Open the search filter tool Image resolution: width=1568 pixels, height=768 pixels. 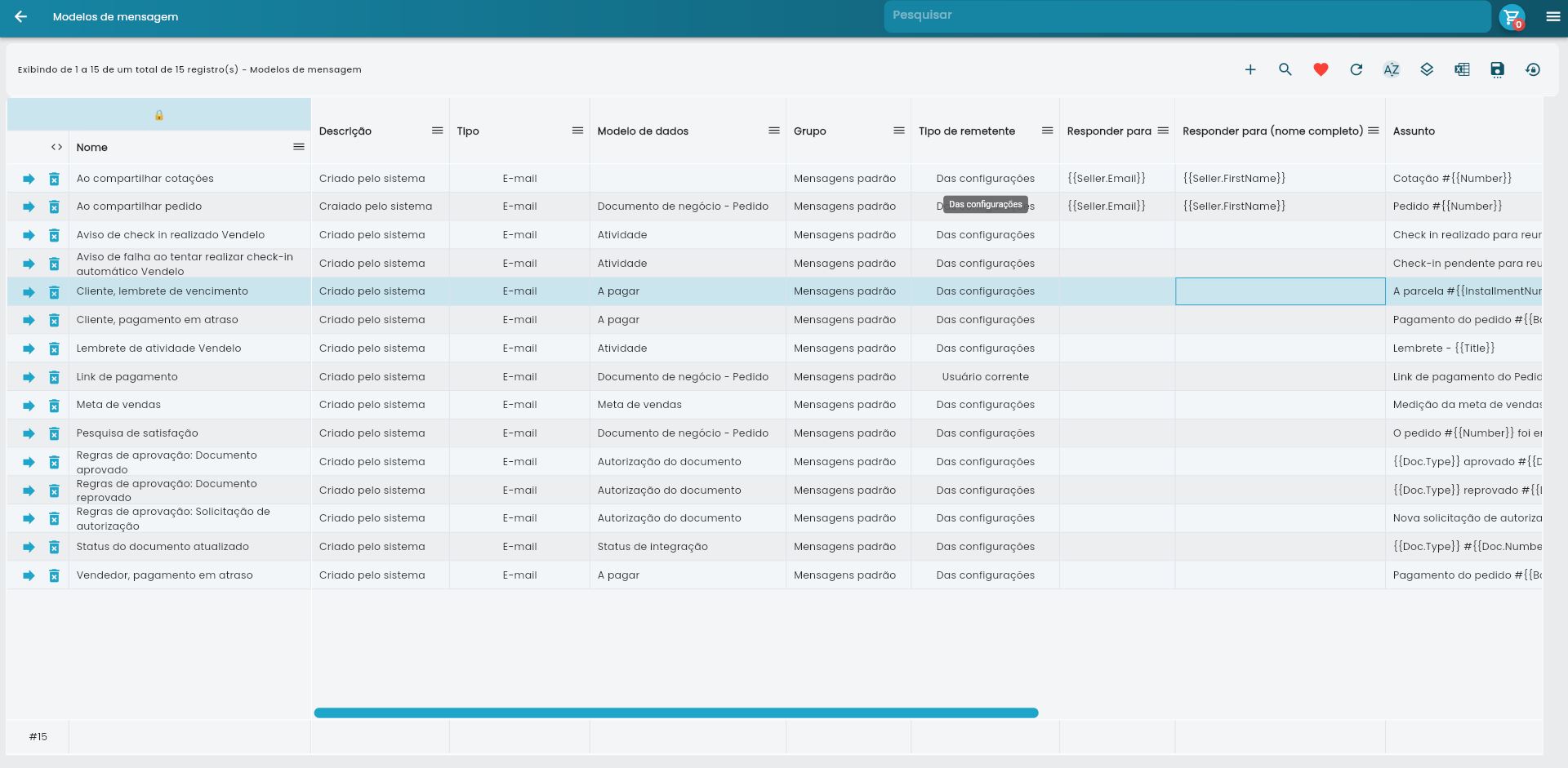(x=1285, y=69)
